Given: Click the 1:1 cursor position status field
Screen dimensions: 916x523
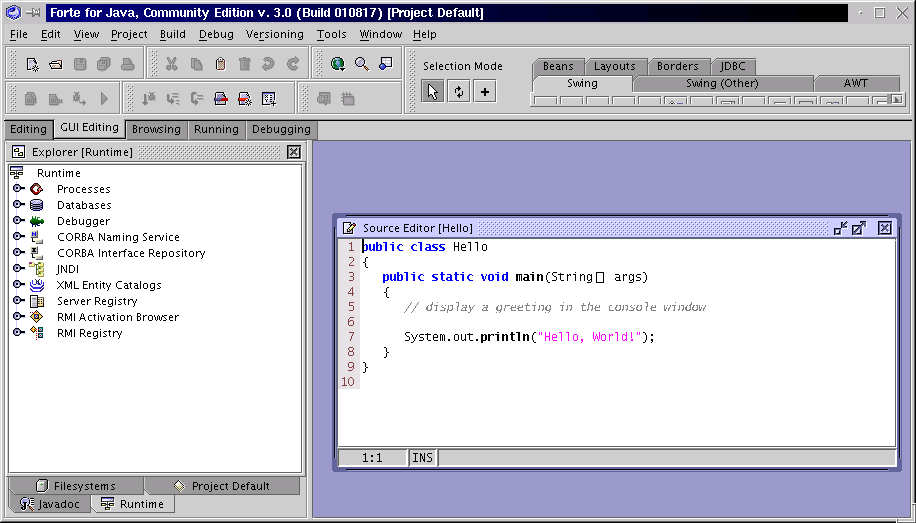Looking at the screenshot, I should click(372, 458).
